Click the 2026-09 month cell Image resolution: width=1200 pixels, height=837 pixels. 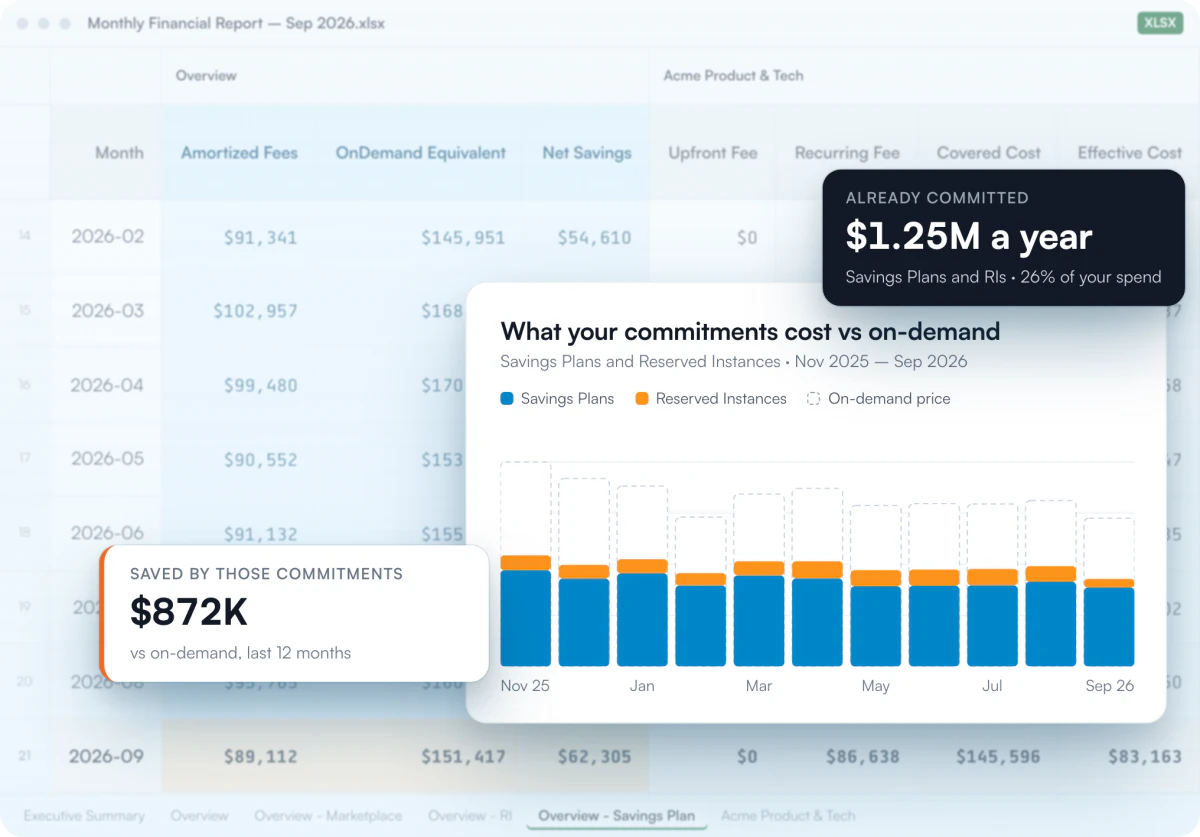pyautogui.click(x=107, y=756)
